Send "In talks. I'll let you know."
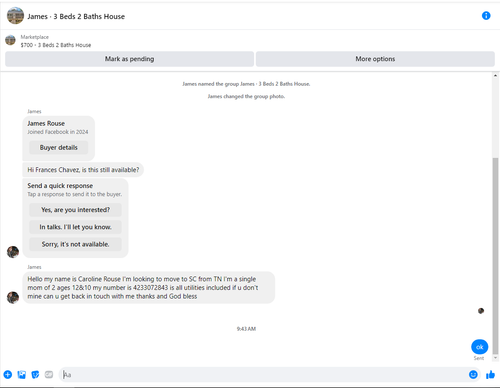The width and height of the screenshot is (500, 388). coord(75,227)
